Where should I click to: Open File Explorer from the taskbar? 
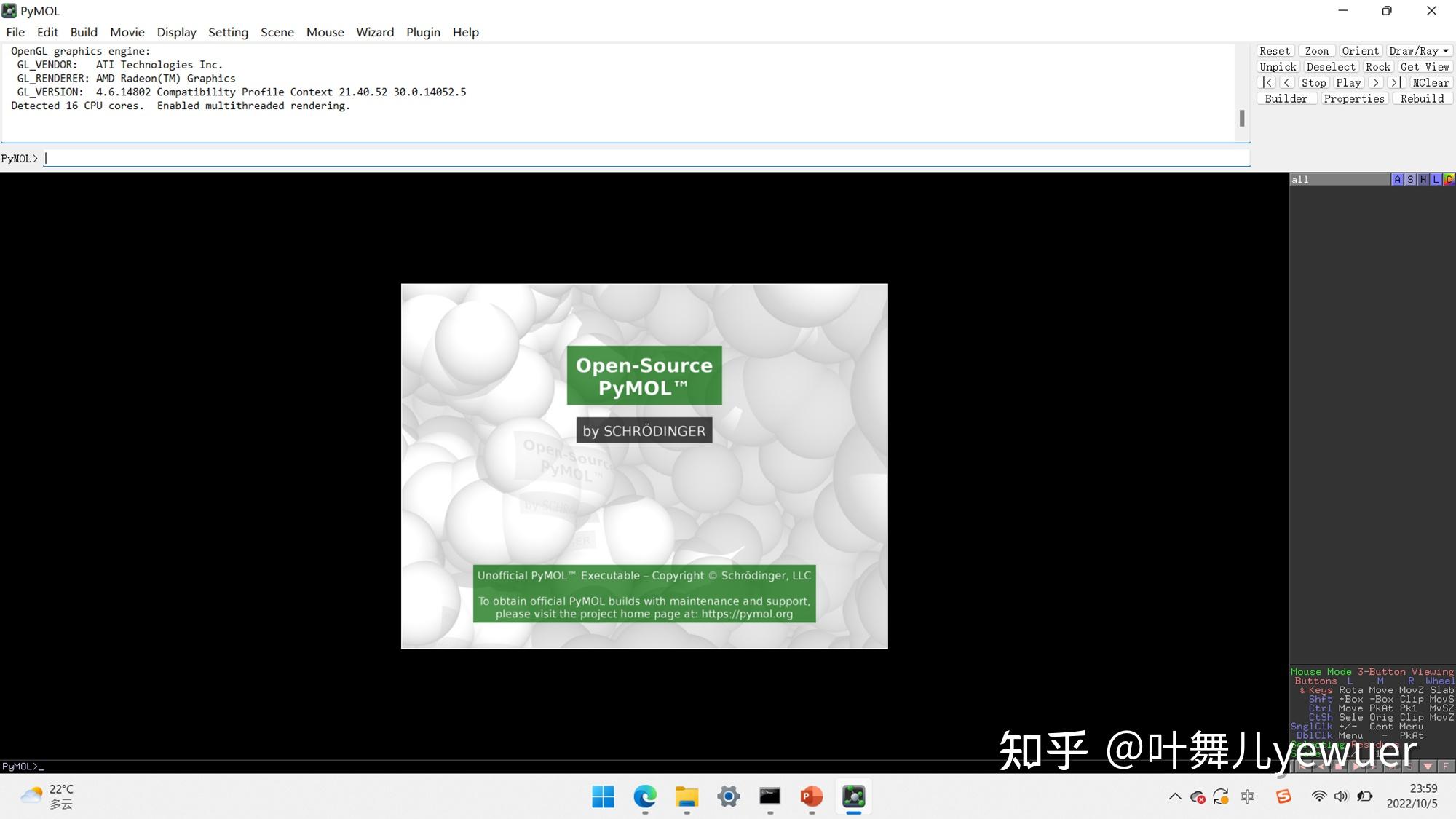[x=687, y=797]
